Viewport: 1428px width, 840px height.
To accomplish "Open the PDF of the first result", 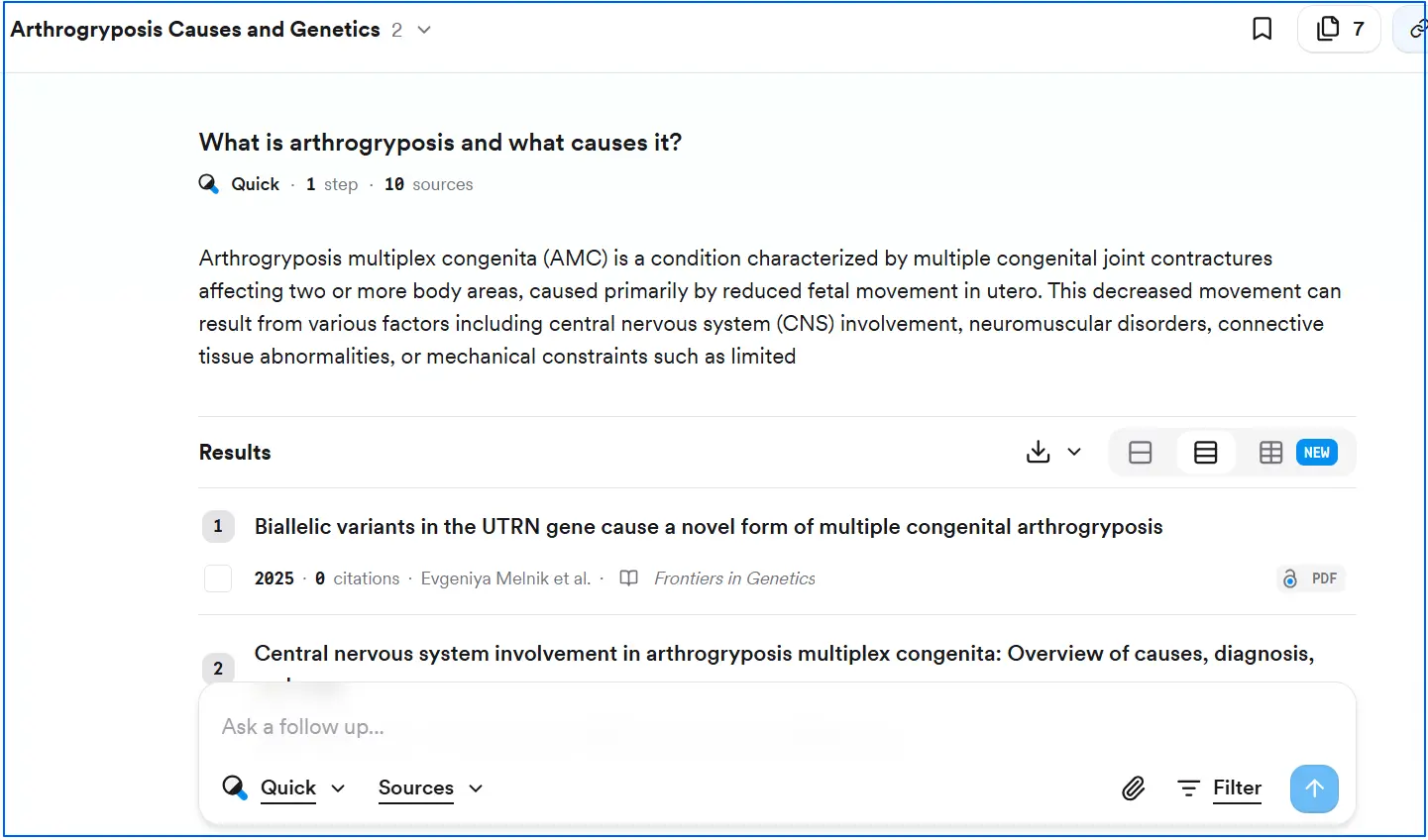I will point(1311,578).
